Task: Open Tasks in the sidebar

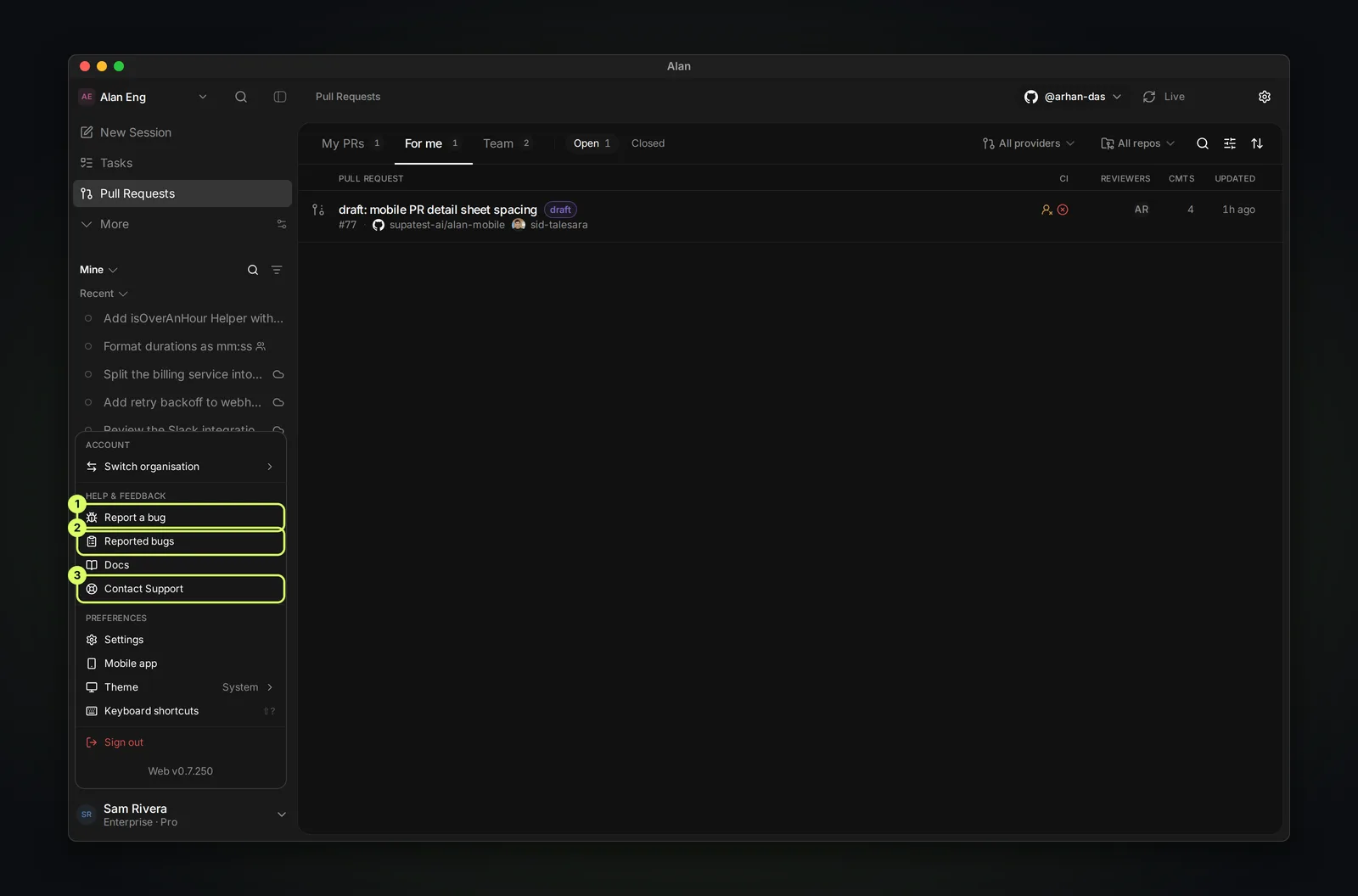Action: [x=182, y=163]
